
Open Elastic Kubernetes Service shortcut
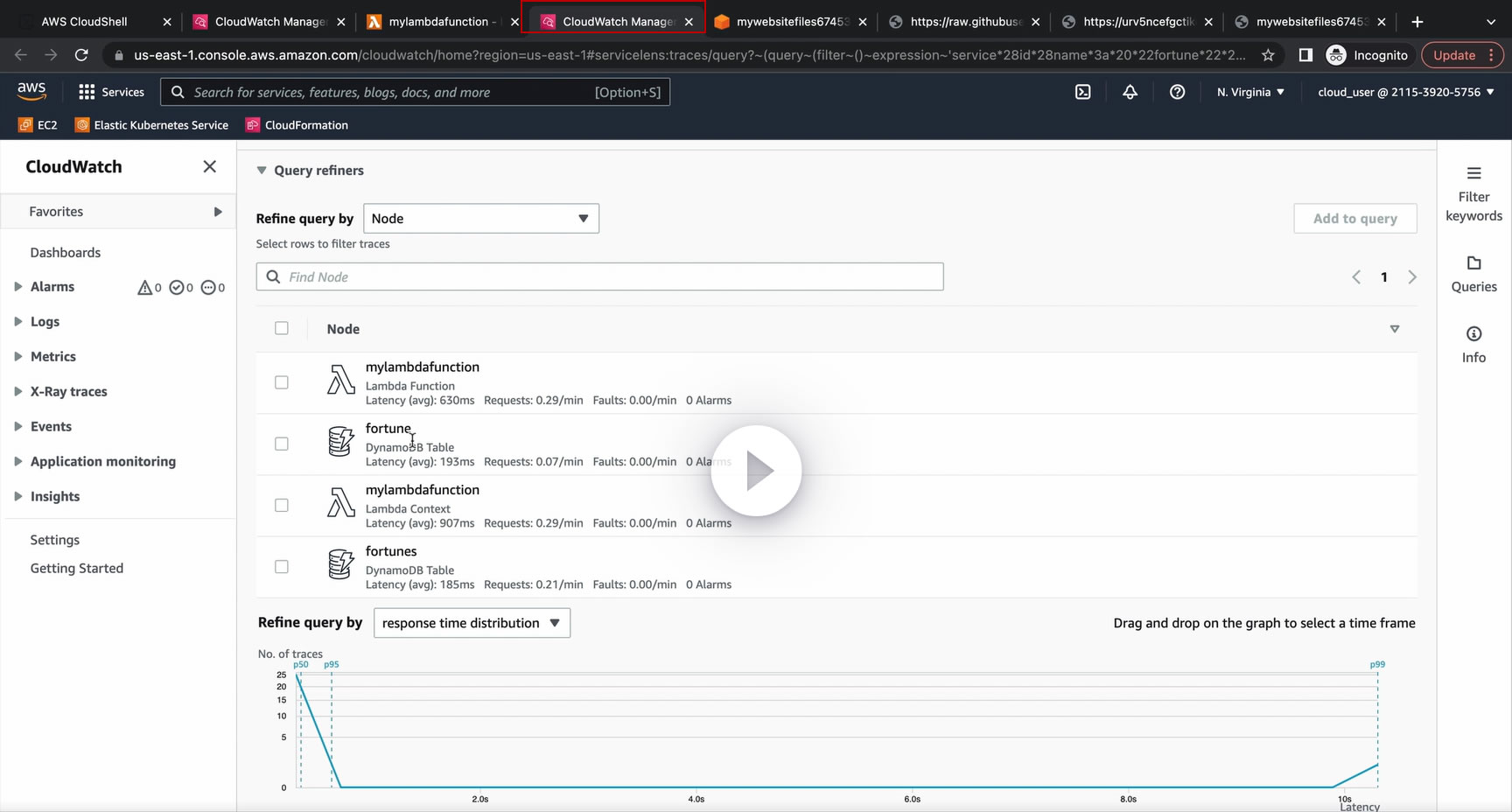[x=151, y=125]
